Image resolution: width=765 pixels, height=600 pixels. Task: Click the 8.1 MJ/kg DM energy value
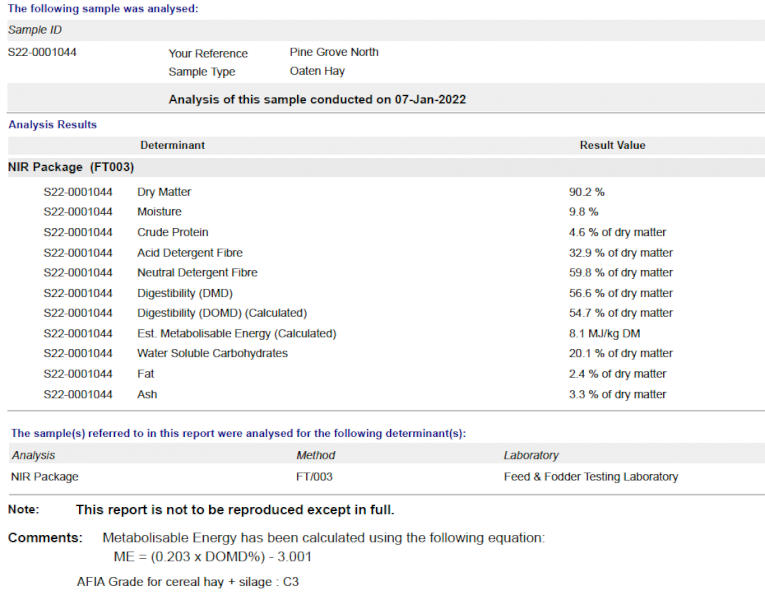tap(606, 333)
